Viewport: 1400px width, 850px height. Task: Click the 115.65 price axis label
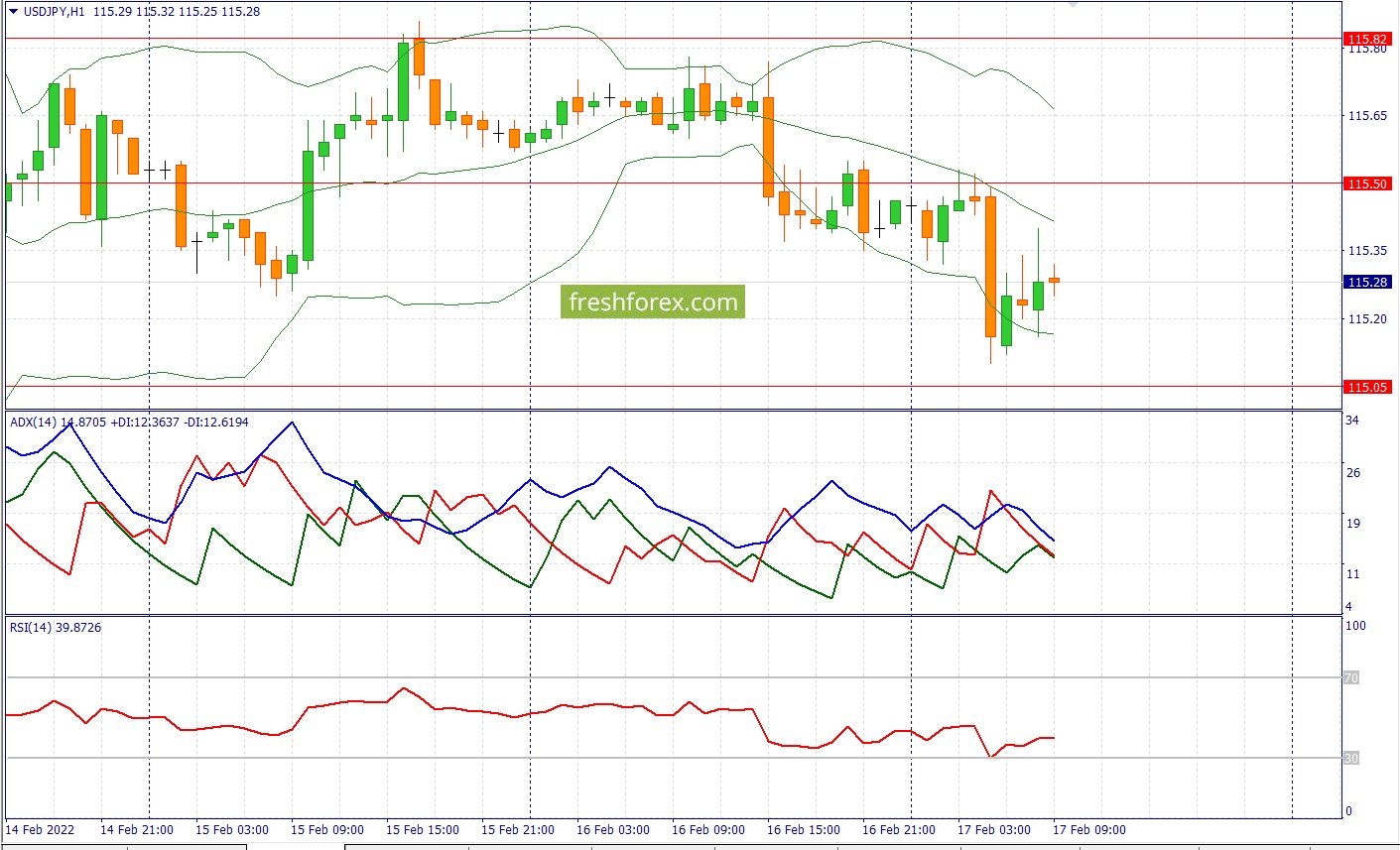(1367, 116)
